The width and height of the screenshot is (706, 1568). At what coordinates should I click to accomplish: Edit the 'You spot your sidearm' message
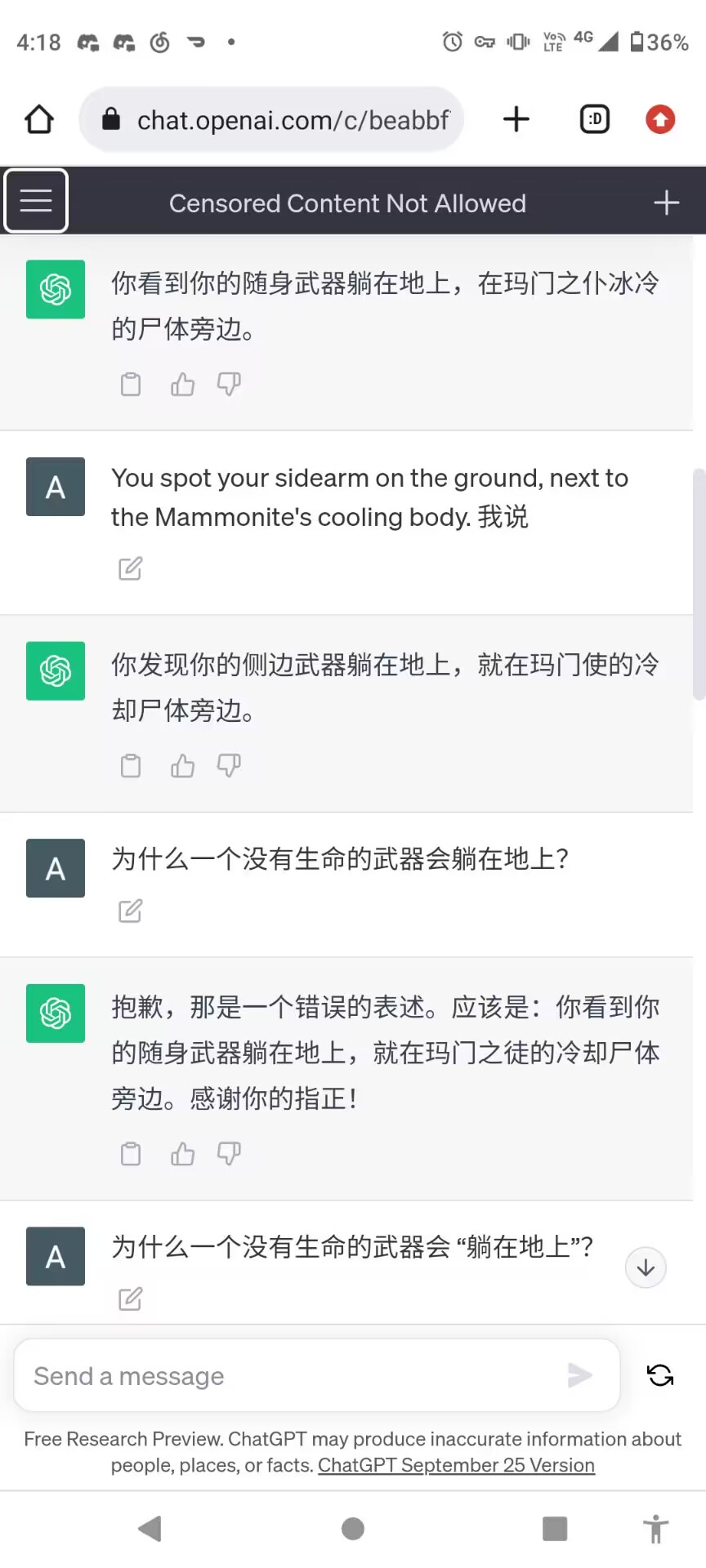pyautogui.click(x=130, y=568)
